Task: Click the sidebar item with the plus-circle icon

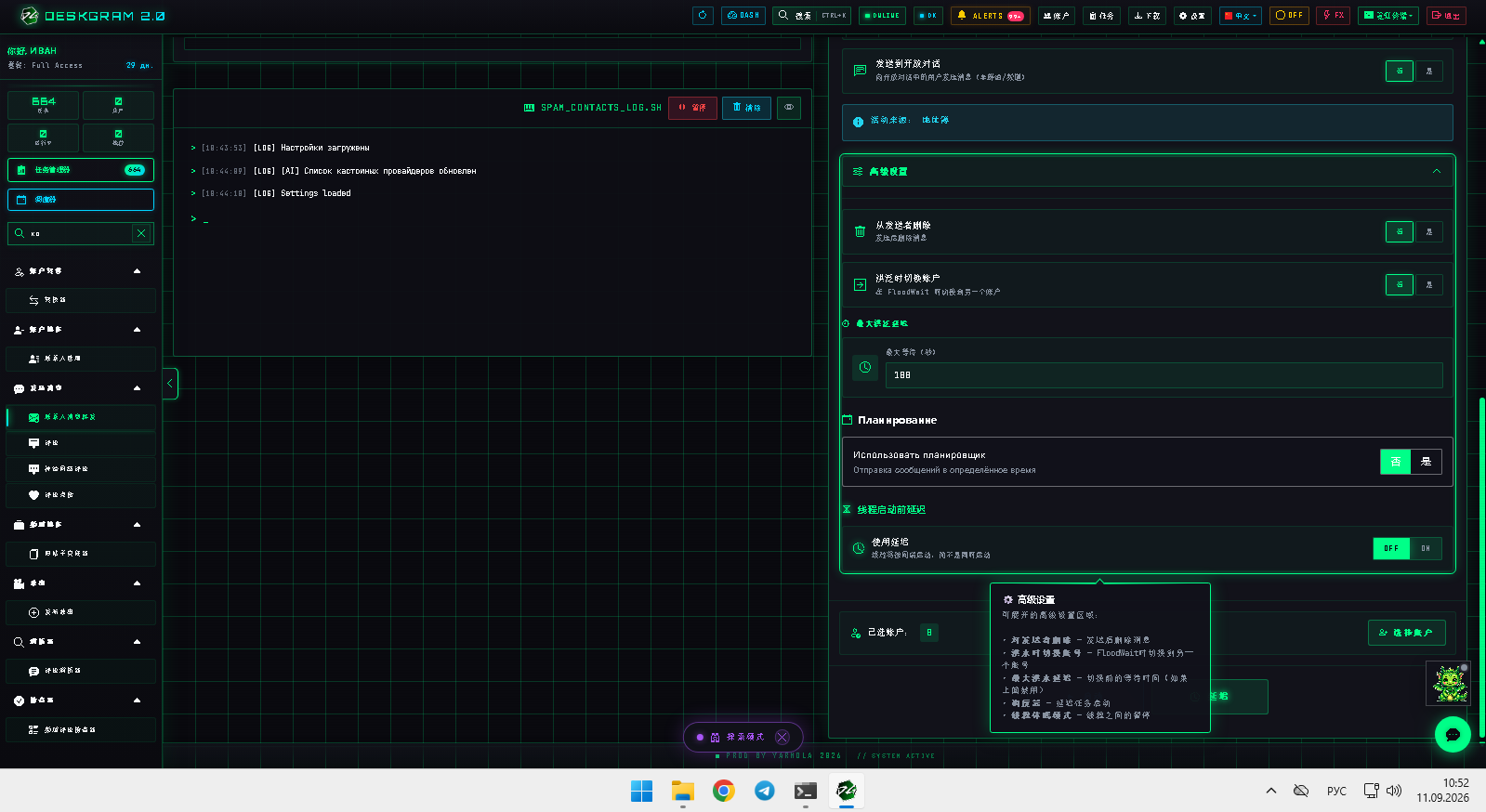Action: (81, 612)
